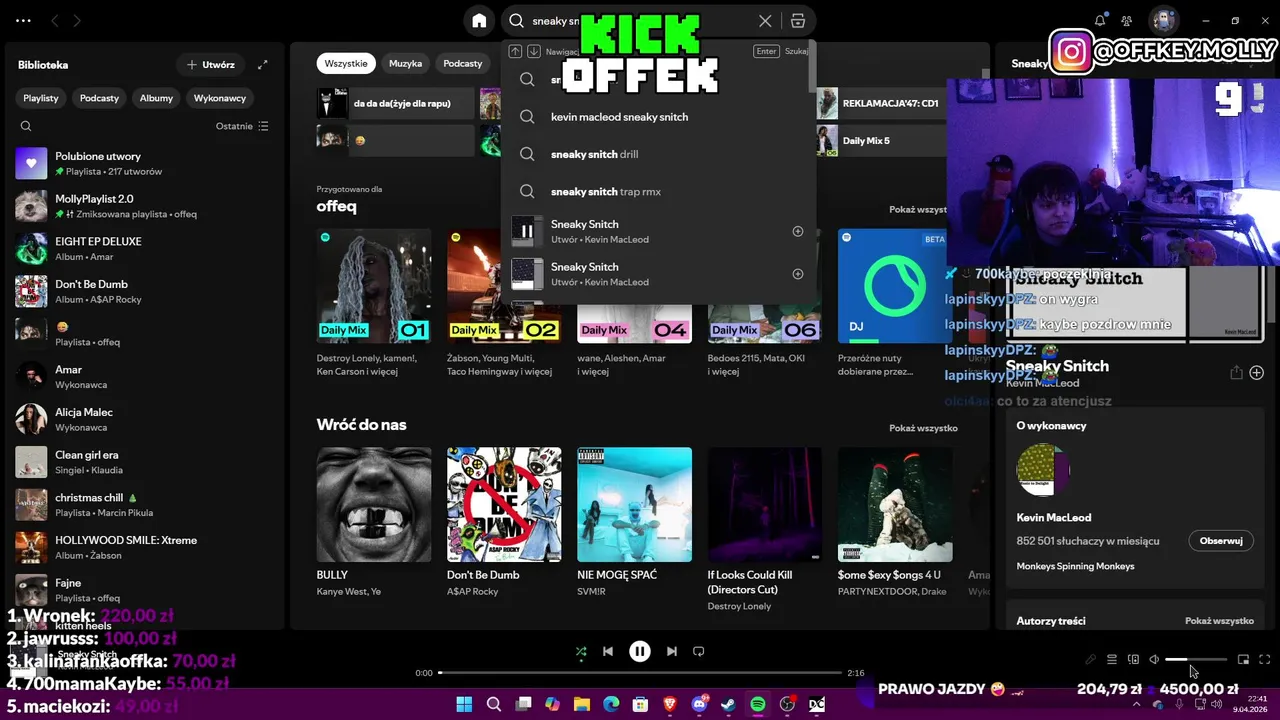Expand the Biblioteka panel with the arrows icon
Screen dimensions: 1280x720
[262, 65]
